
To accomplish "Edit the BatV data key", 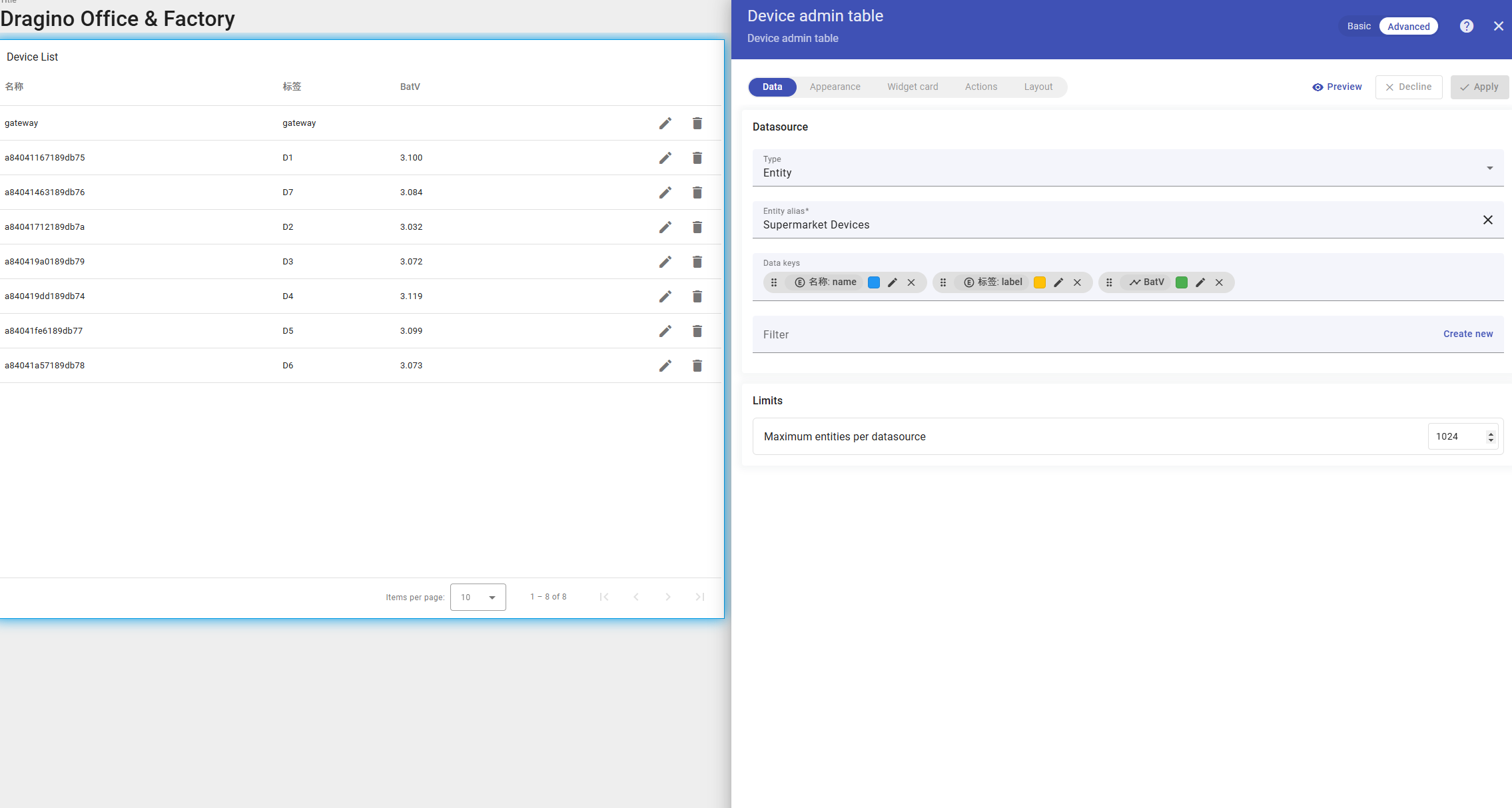I will [1200, 282].
